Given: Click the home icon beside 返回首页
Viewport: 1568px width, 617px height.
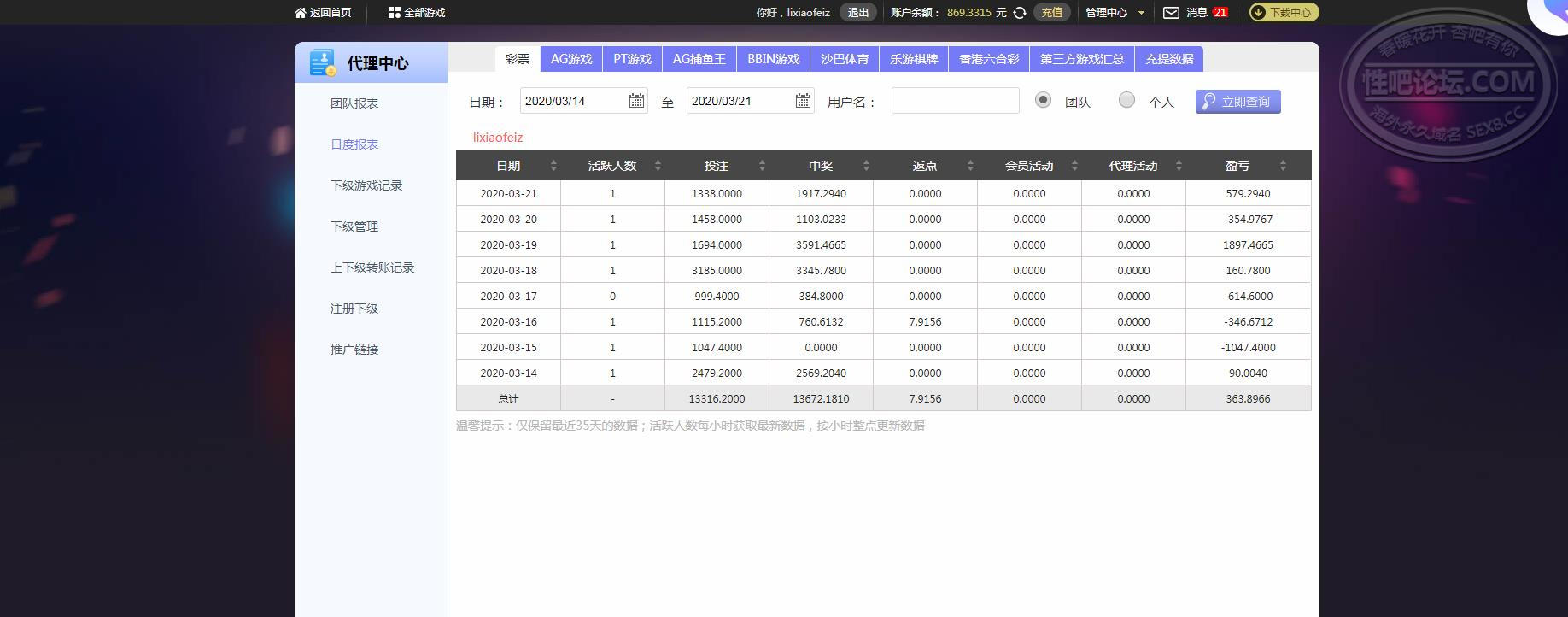Looking at the screenshot, I should [x=300, y=13].
